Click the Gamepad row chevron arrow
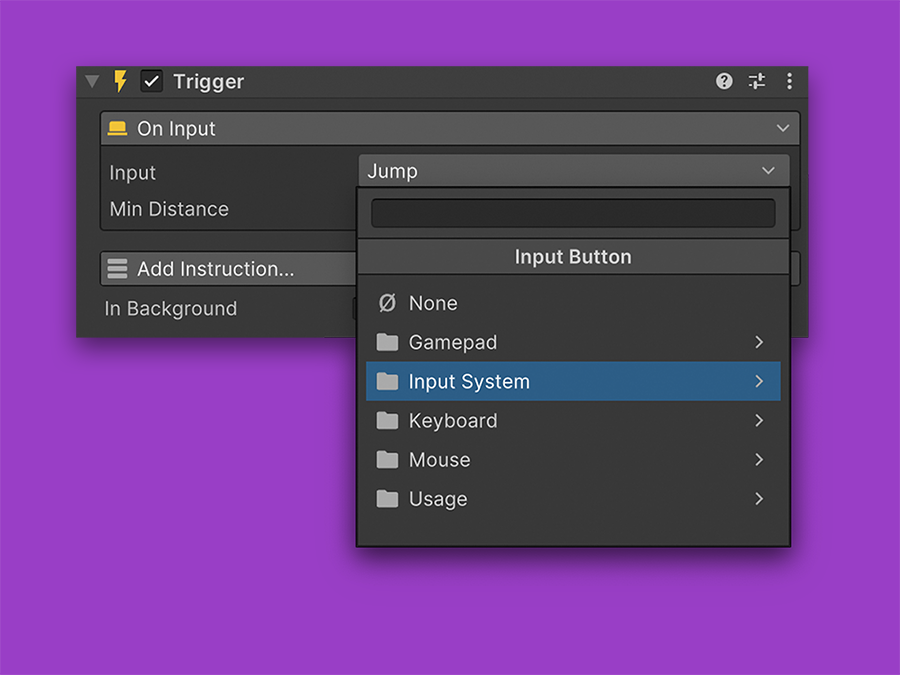The width and height of the screenshot is (900, 675). (x=759, y=342)
